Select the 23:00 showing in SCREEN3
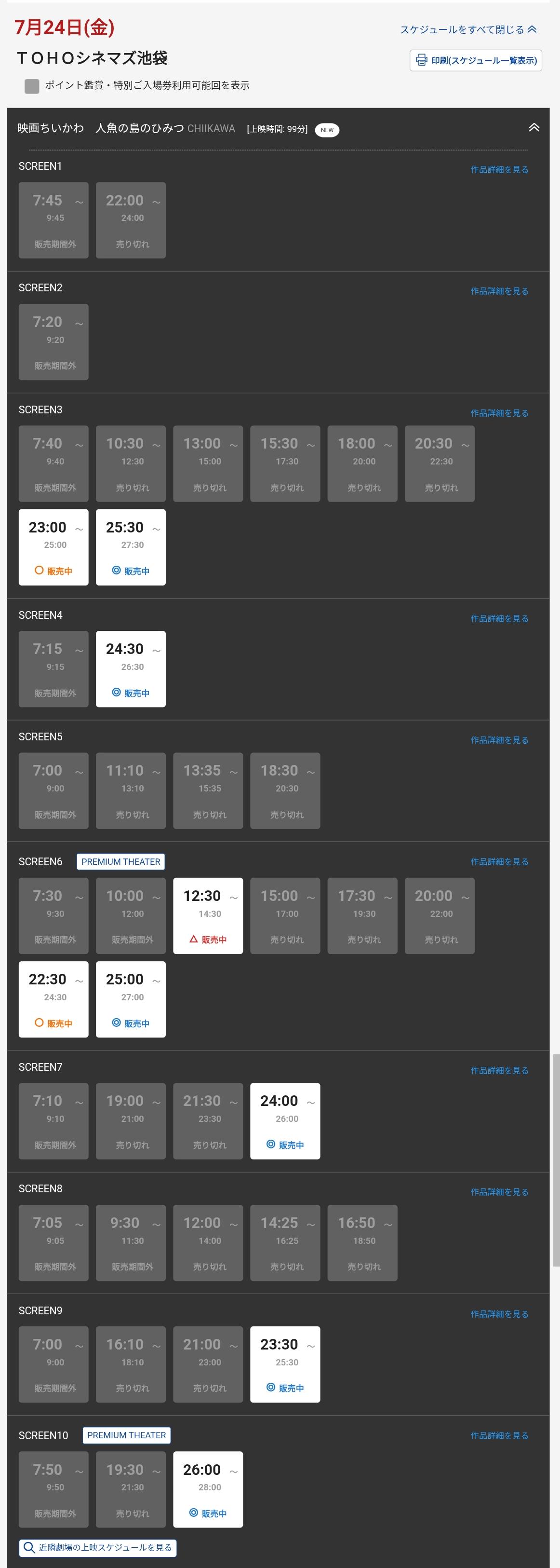The height and width of the screenshot is (1568, 560). coord(53,547)
